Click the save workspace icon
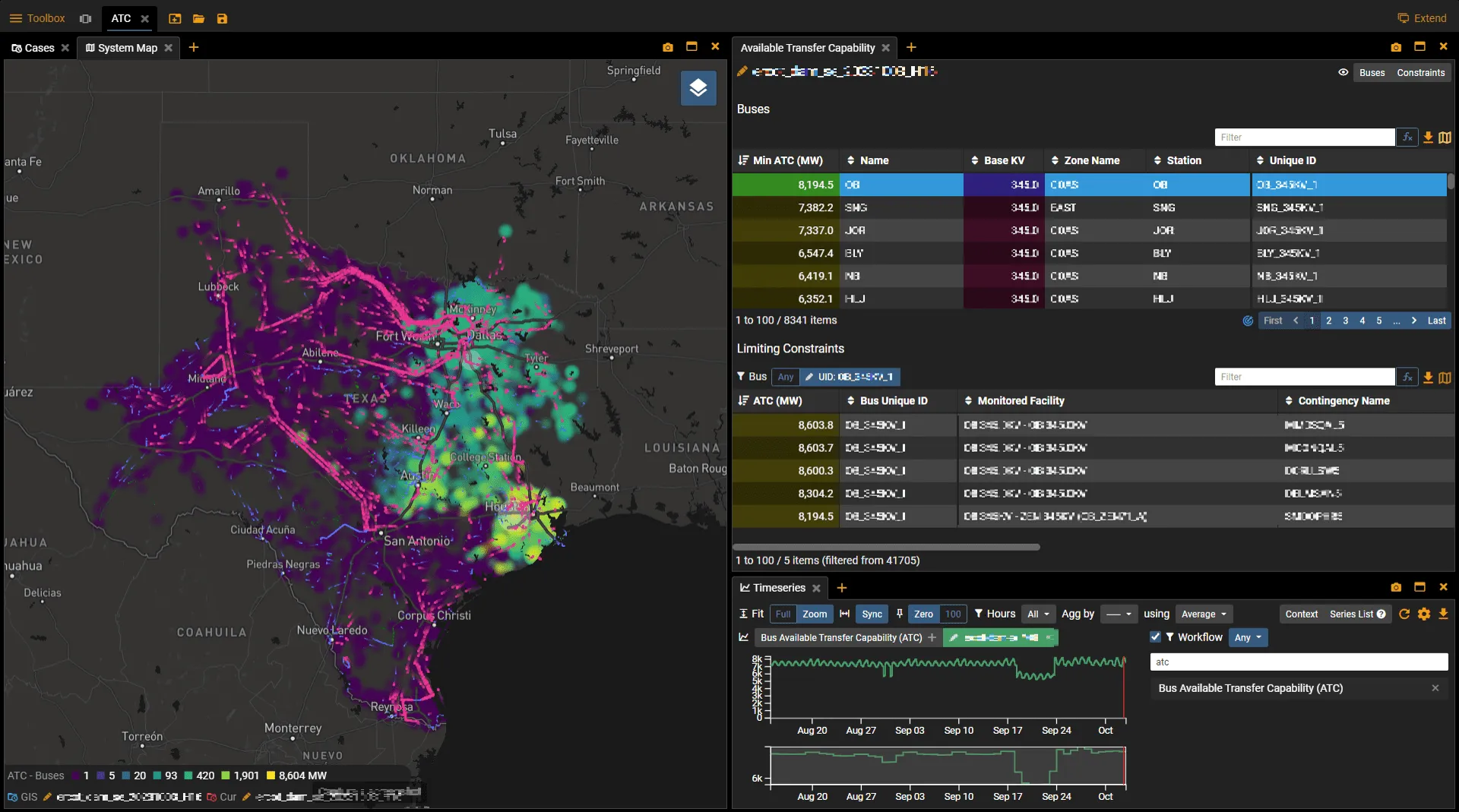 [222, 18]
